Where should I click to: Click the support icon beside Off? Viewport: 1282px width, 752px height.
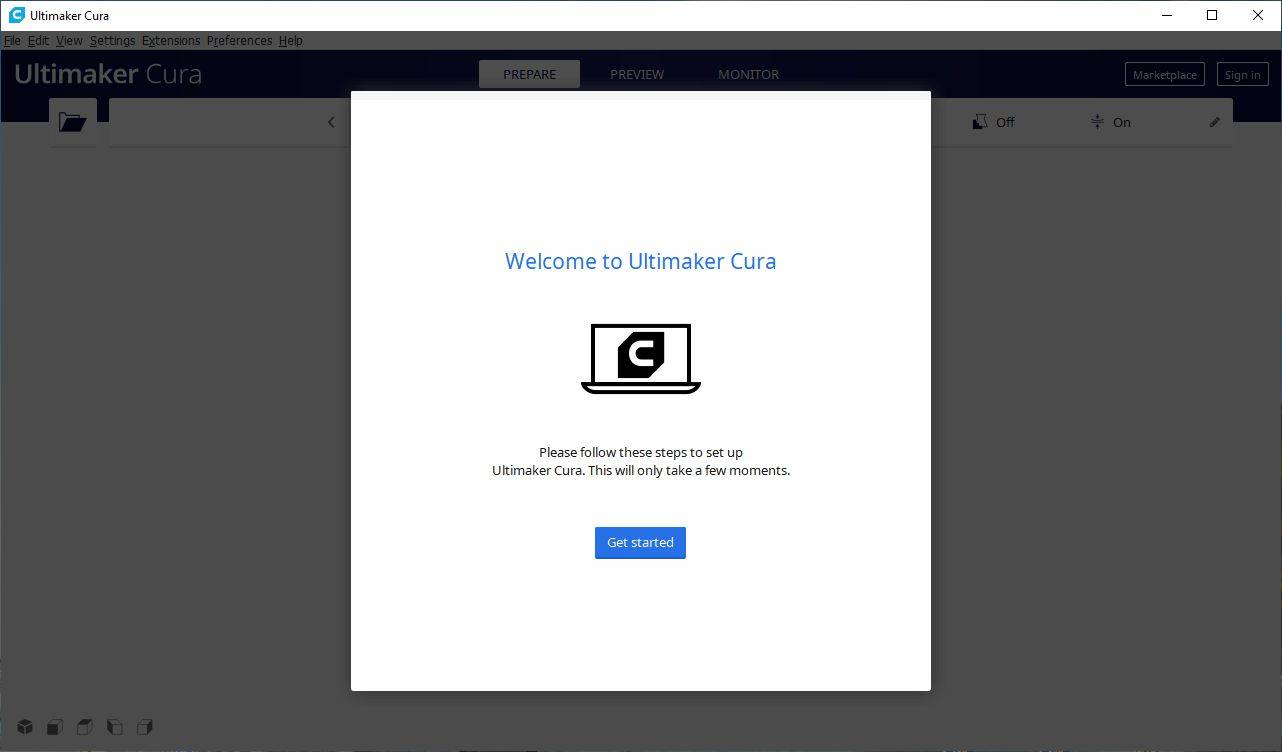pyautogui.click(x=980, y=122)
